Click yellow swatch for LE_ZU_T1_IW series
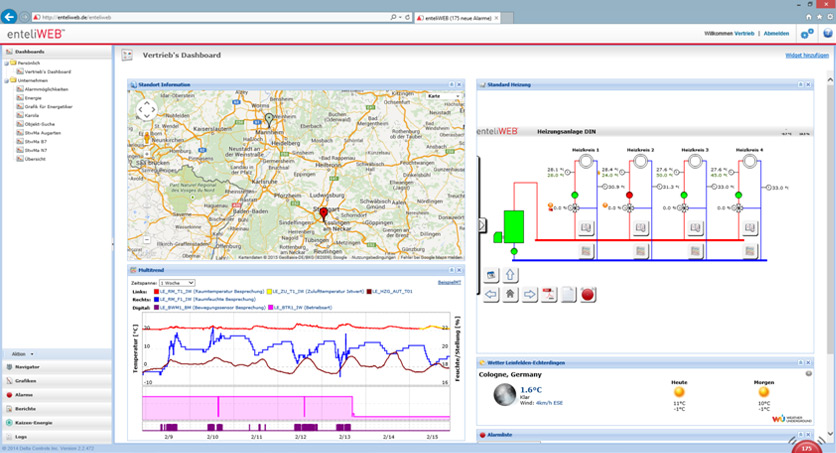This screenshot has height=453, width=836. (269, 292)
